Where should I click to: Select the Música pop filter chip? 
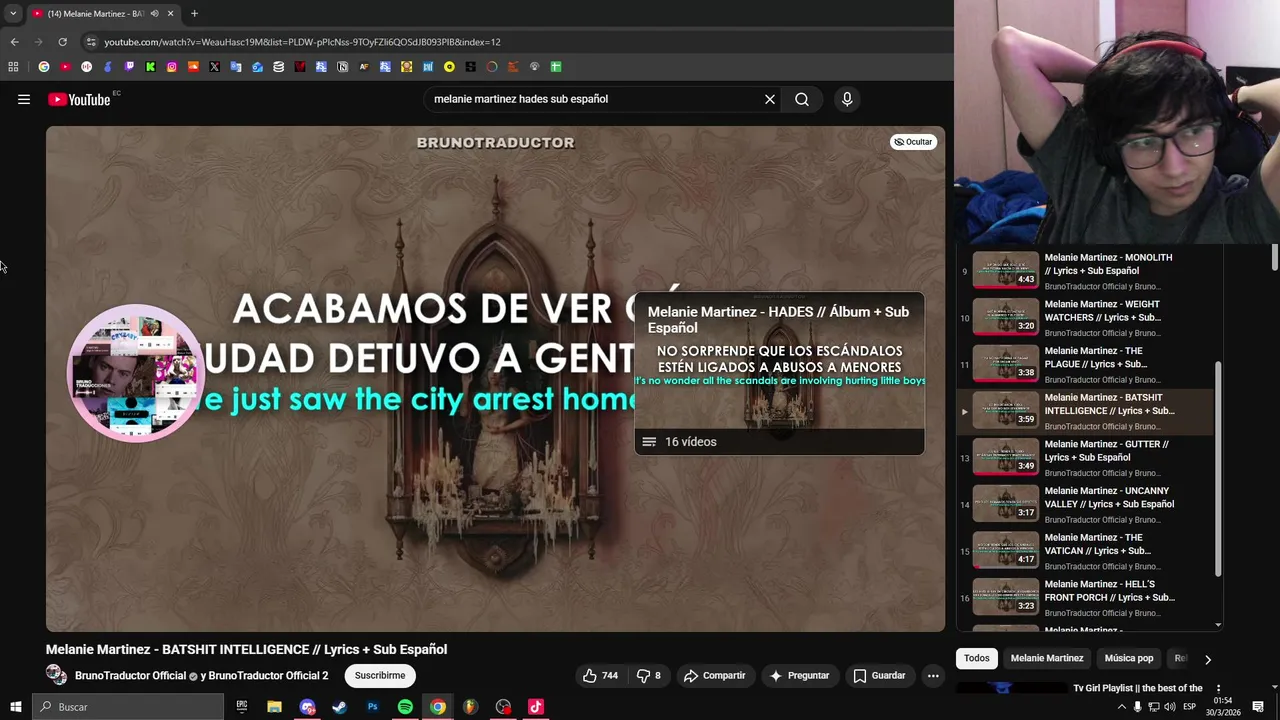pyautogui.click(x=1129, y=658)
